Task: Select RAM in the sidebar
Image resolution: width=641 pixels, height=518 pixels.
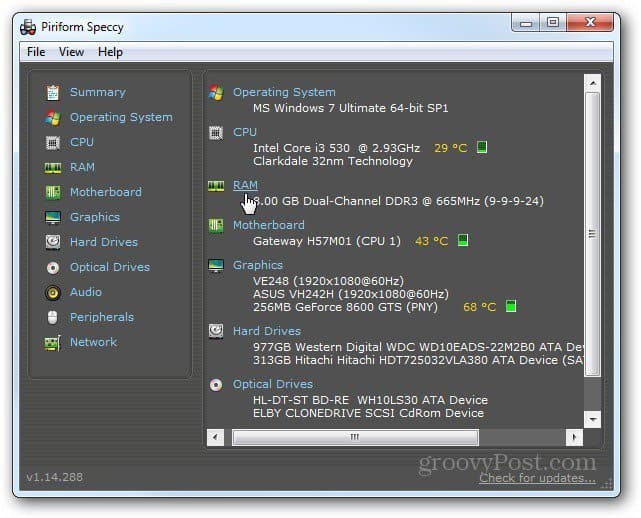Action: coord(82,167)
